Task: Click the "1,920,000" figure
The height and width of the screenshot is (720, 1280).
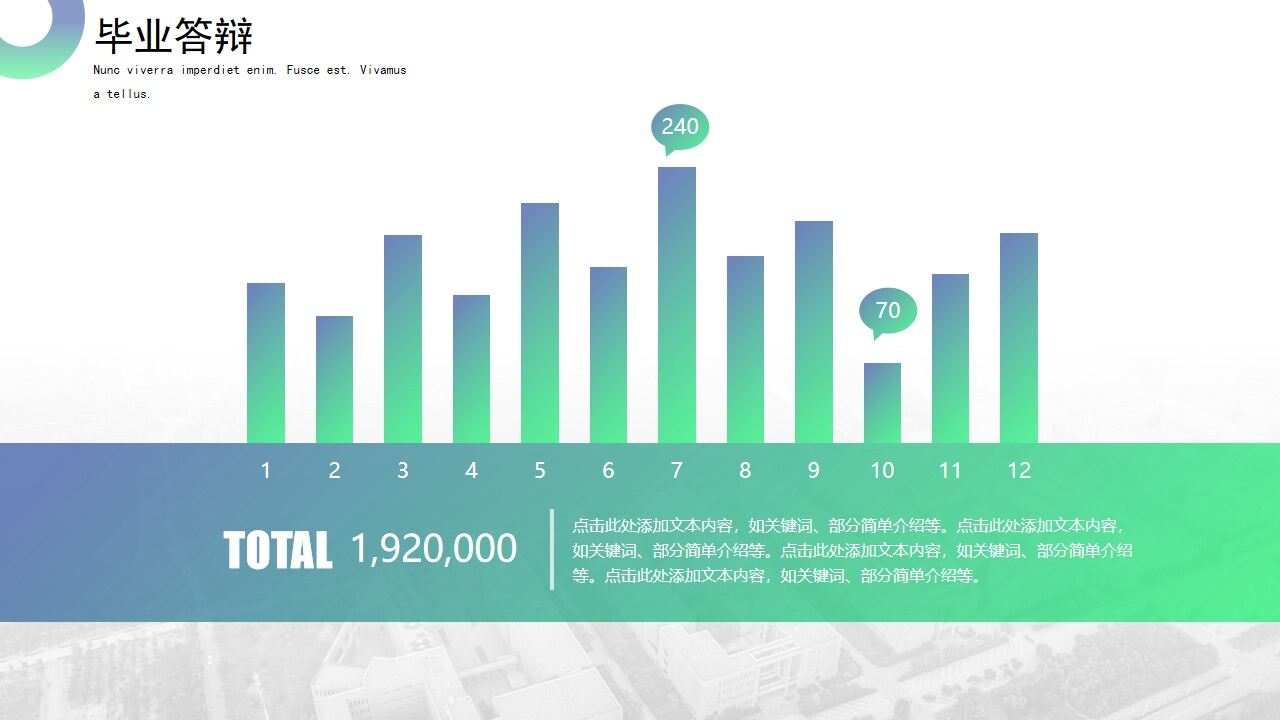Action: pyautogui.click(x=434, y=548)
